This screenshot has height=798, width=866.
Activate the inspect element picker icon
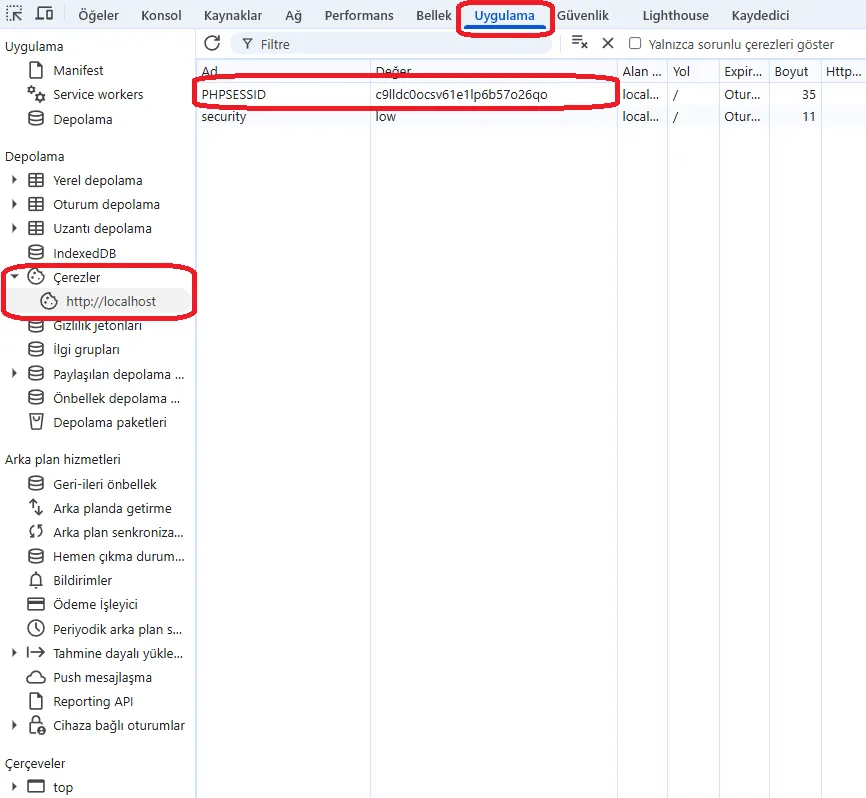click(x=14, y=14)
